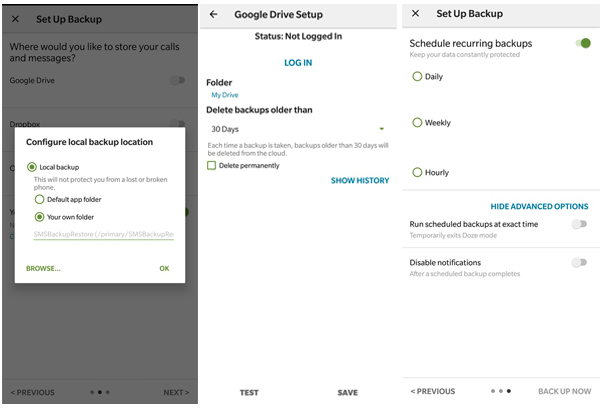Click SAVE in Google Drive Setup
This screenshot has width=606, height=410.
(347, 393)
